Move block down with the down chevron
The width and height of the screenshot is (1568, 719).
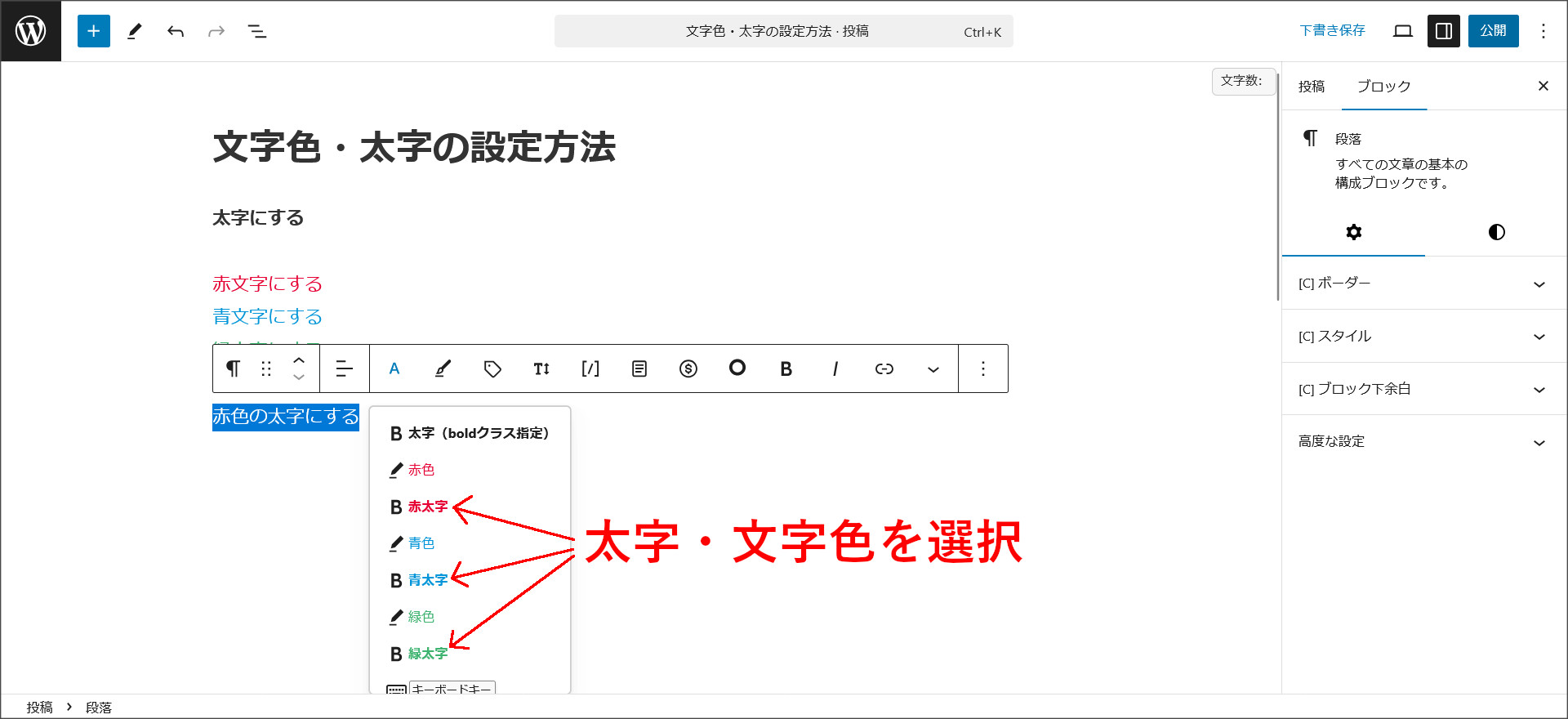tap(299, 377)
